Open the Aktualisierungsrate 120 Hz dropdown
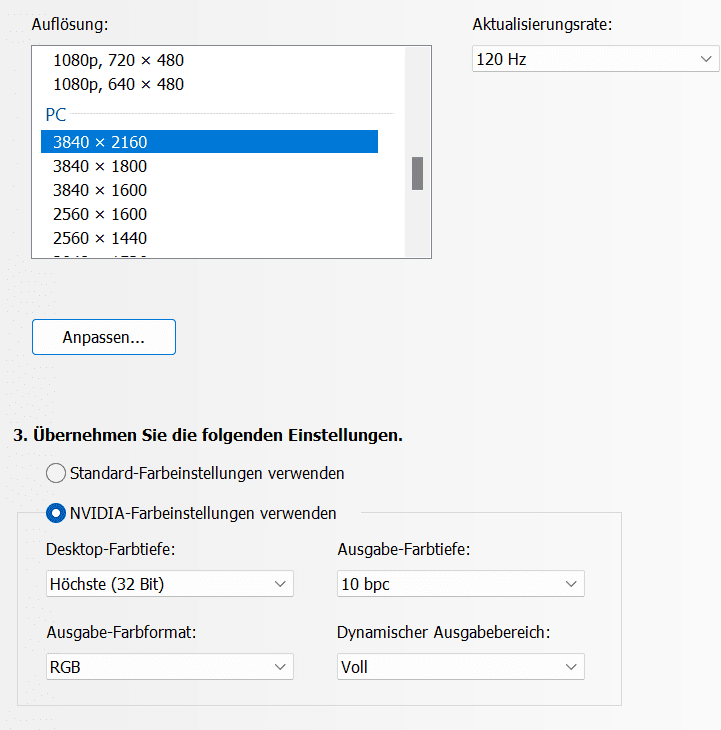This screenshot has width=721, height=730. tap(595, 59)
